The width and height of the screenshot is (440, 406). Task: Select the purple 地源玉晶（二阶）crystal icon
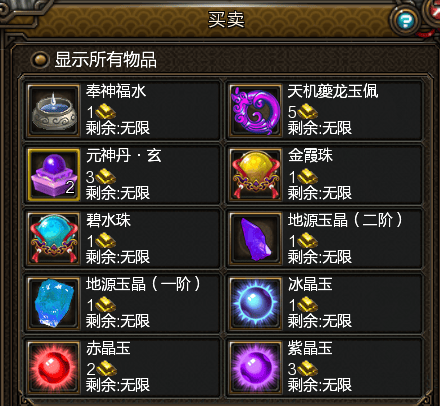coord(256,239)
